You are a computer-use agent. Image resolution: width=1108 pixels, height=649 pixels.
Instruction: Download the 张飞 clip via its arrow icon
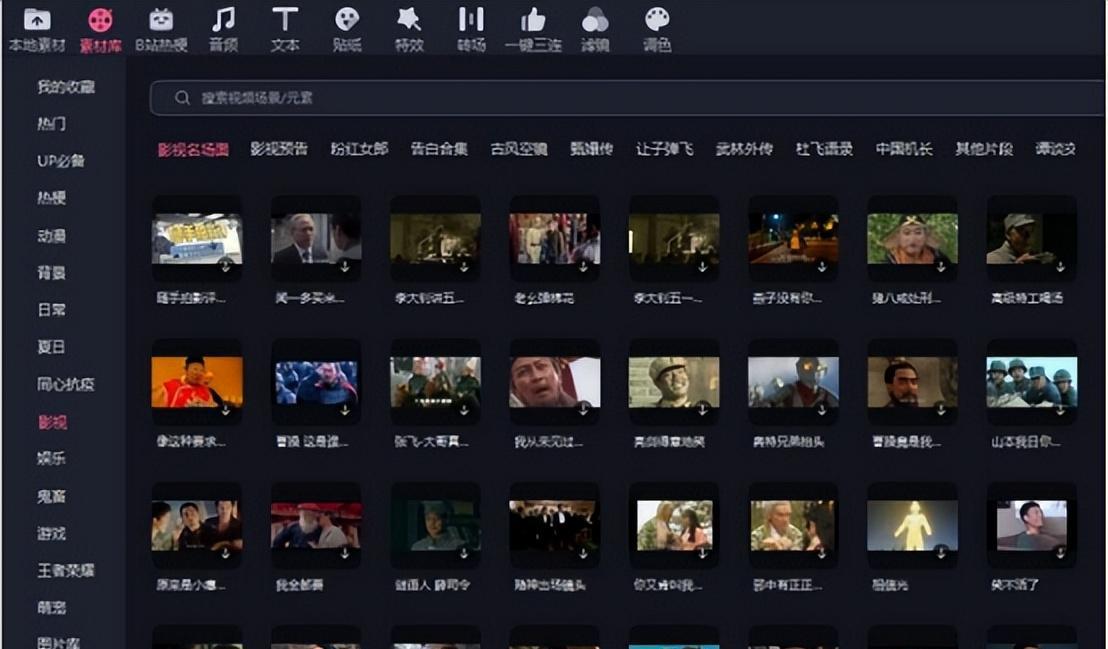pos(464,409)
